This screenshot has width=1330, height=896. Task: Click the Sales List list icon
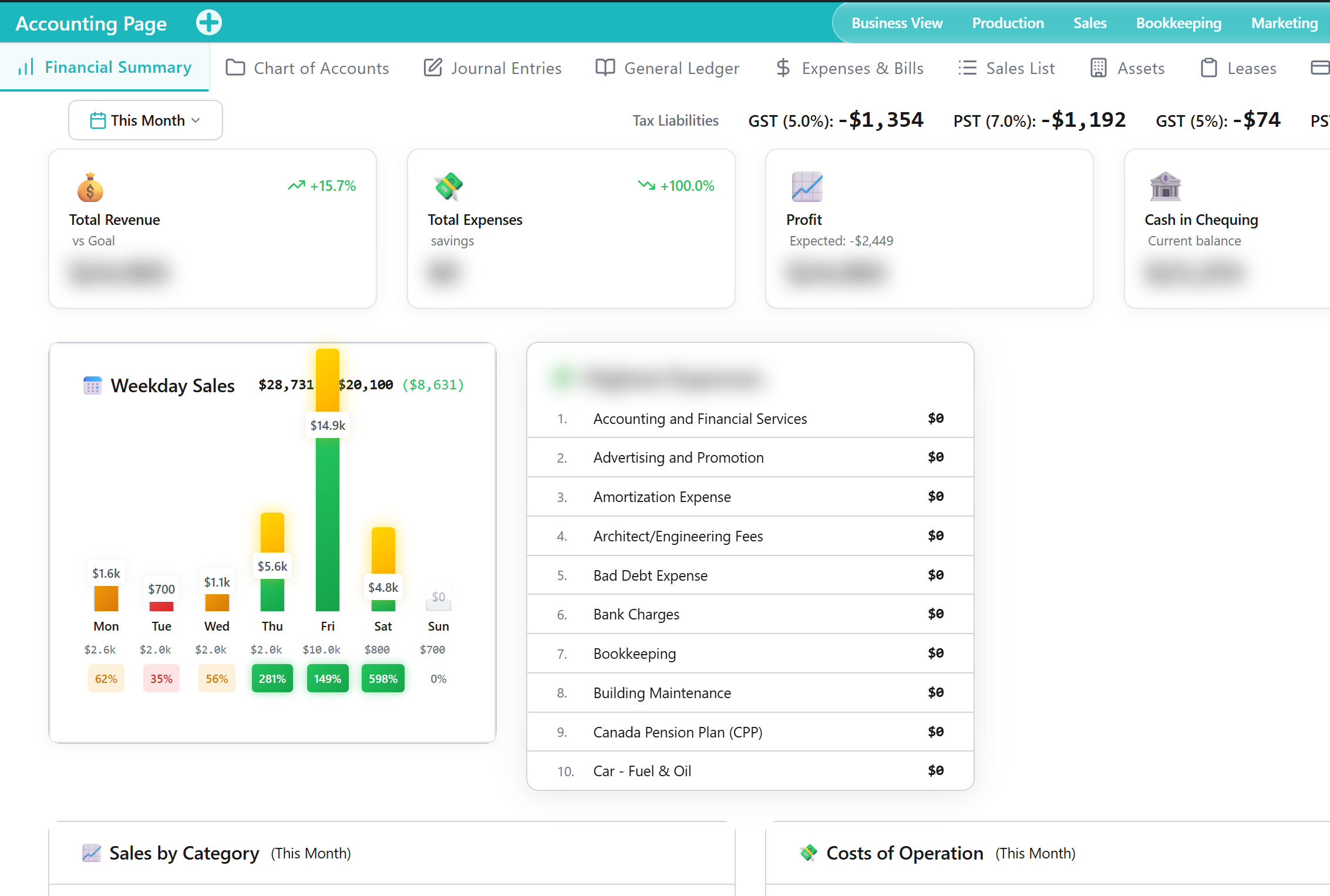tap(967, 68)
